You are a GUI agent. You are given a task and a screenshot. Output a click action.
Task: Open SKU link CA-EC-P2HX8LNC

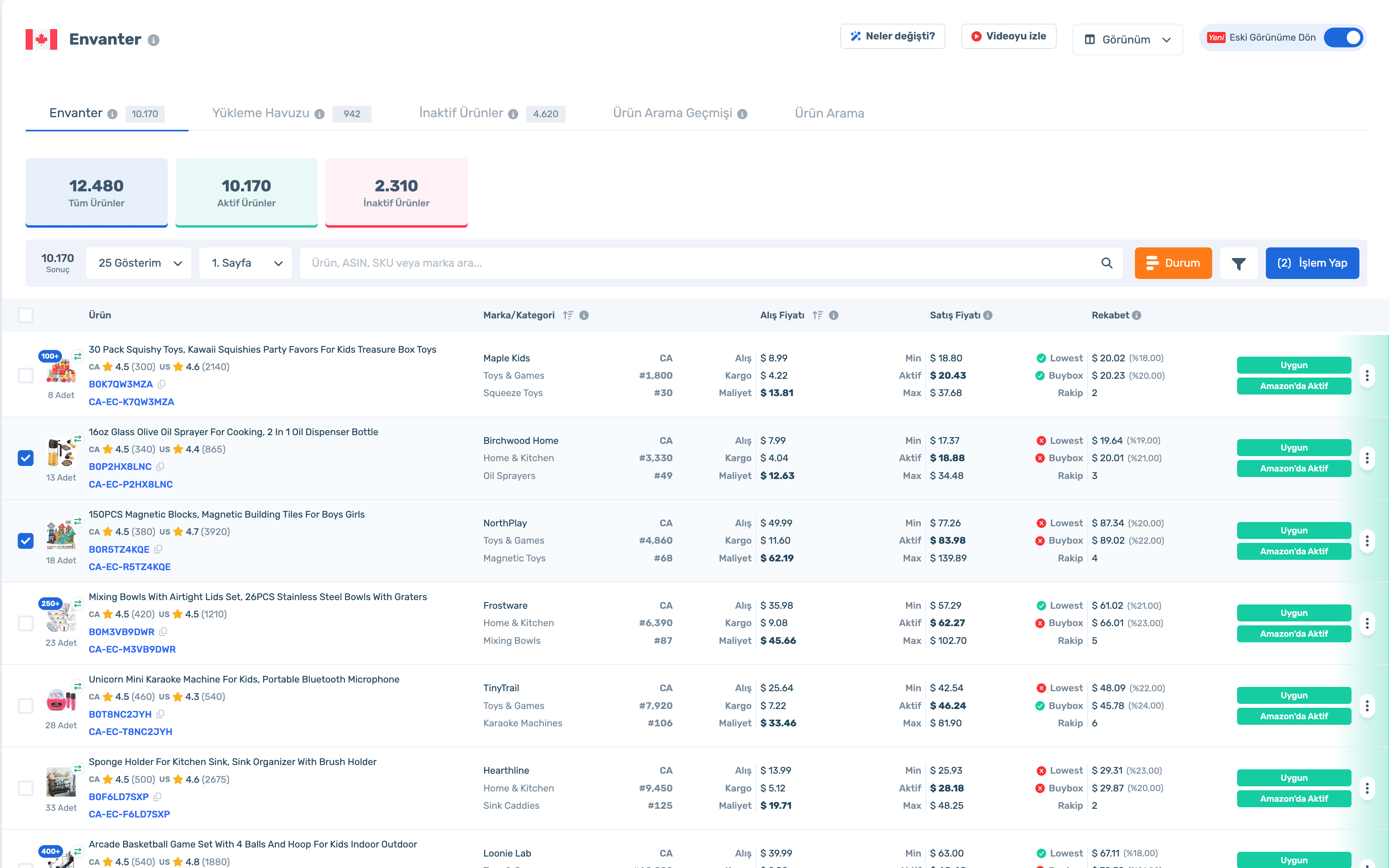[x=131, y=485]
